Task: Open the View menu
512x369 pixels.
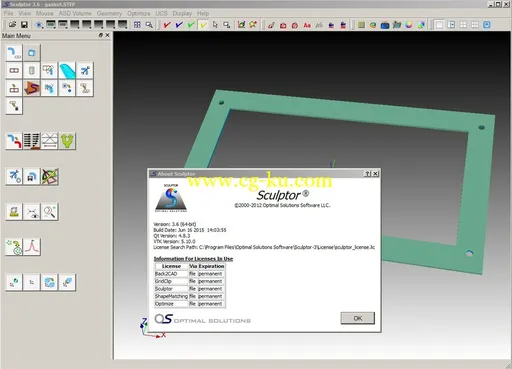Action: click(x=25, y=13)
